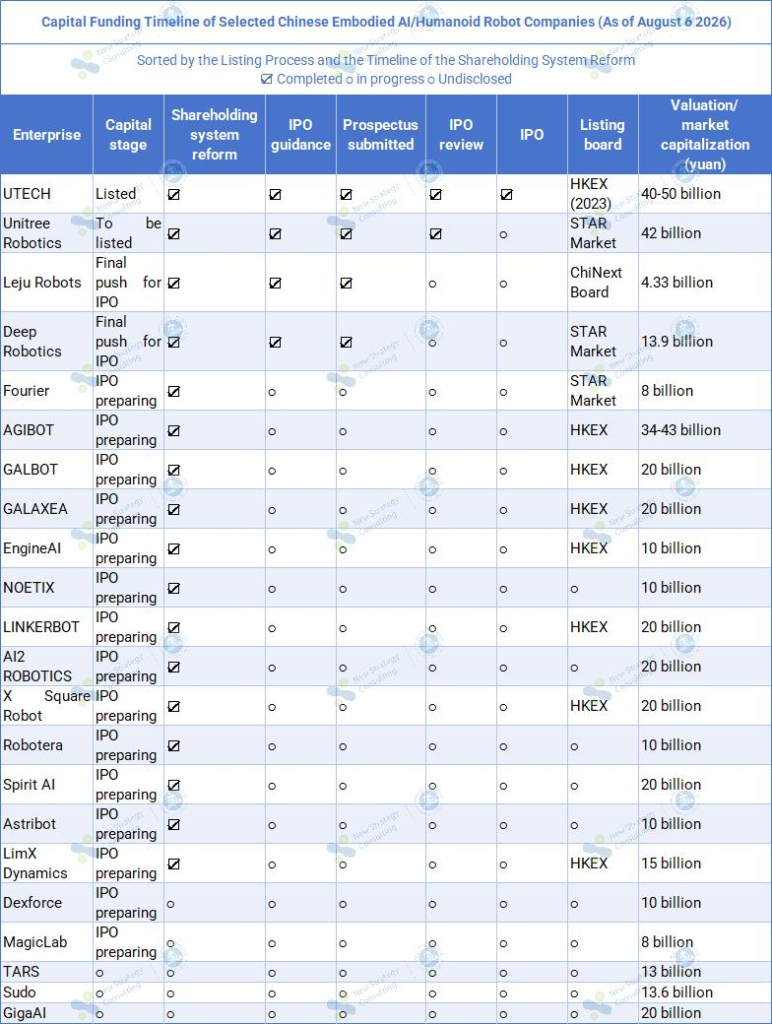Select the AI2 ROBOTICS enterprise cell
Image resolution: width=772 pixels, height=1024 pixels.
(x=46, y=666)
